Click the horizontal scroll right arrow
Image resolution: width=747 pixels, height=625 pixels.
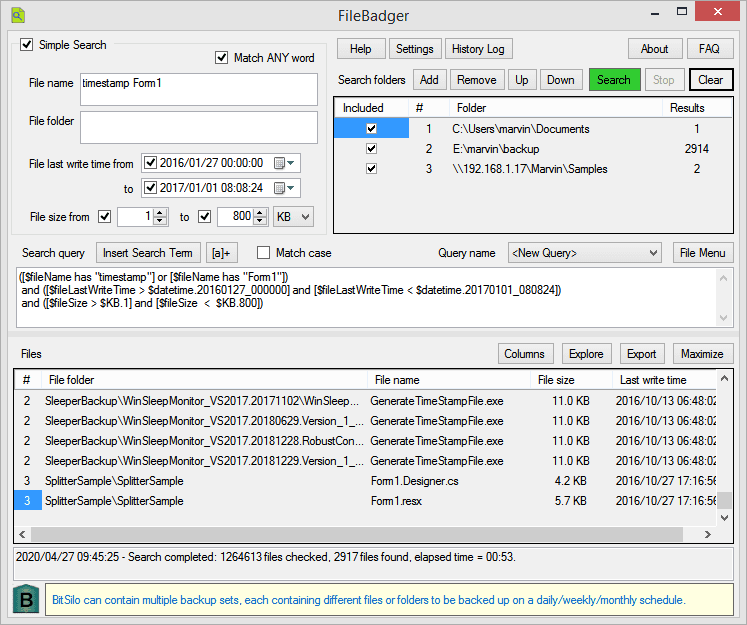707,534
